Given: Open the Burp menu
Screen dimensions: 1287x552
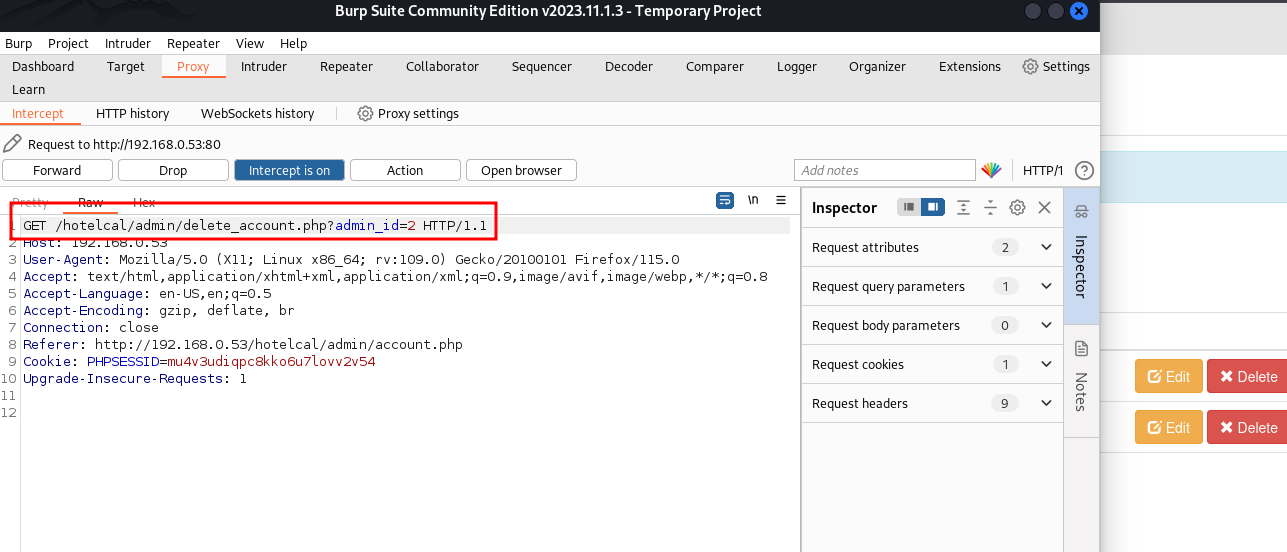Looking at the screenshot, I should pos(18,43).
